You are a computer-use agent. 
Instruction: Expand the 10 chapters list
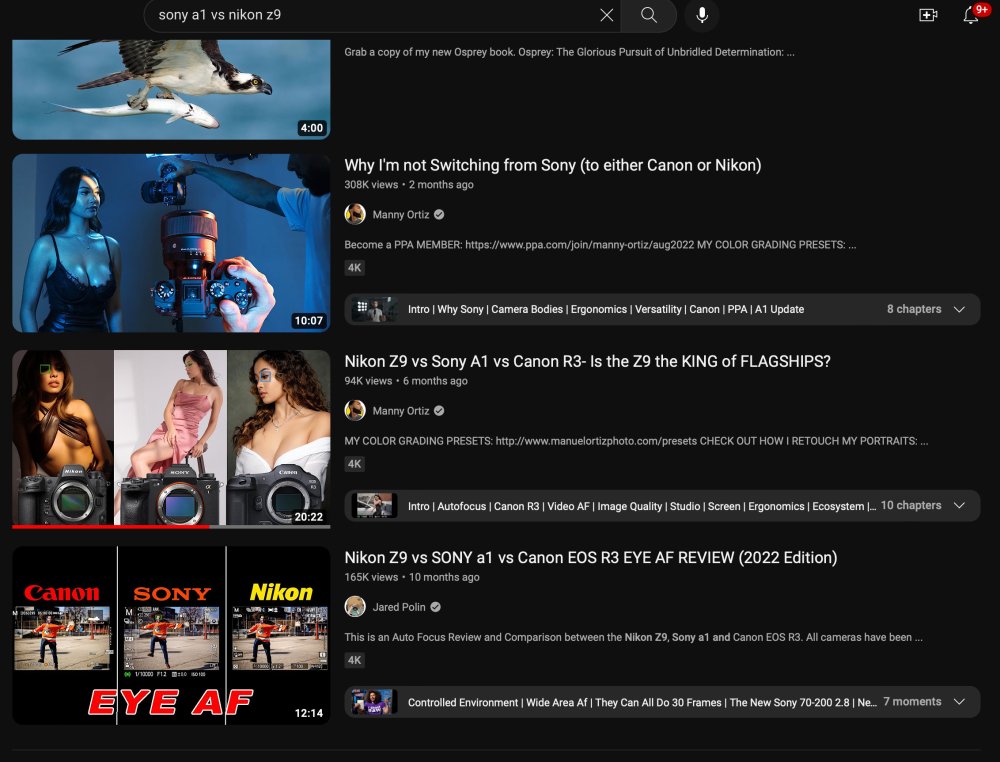point(959,506)
